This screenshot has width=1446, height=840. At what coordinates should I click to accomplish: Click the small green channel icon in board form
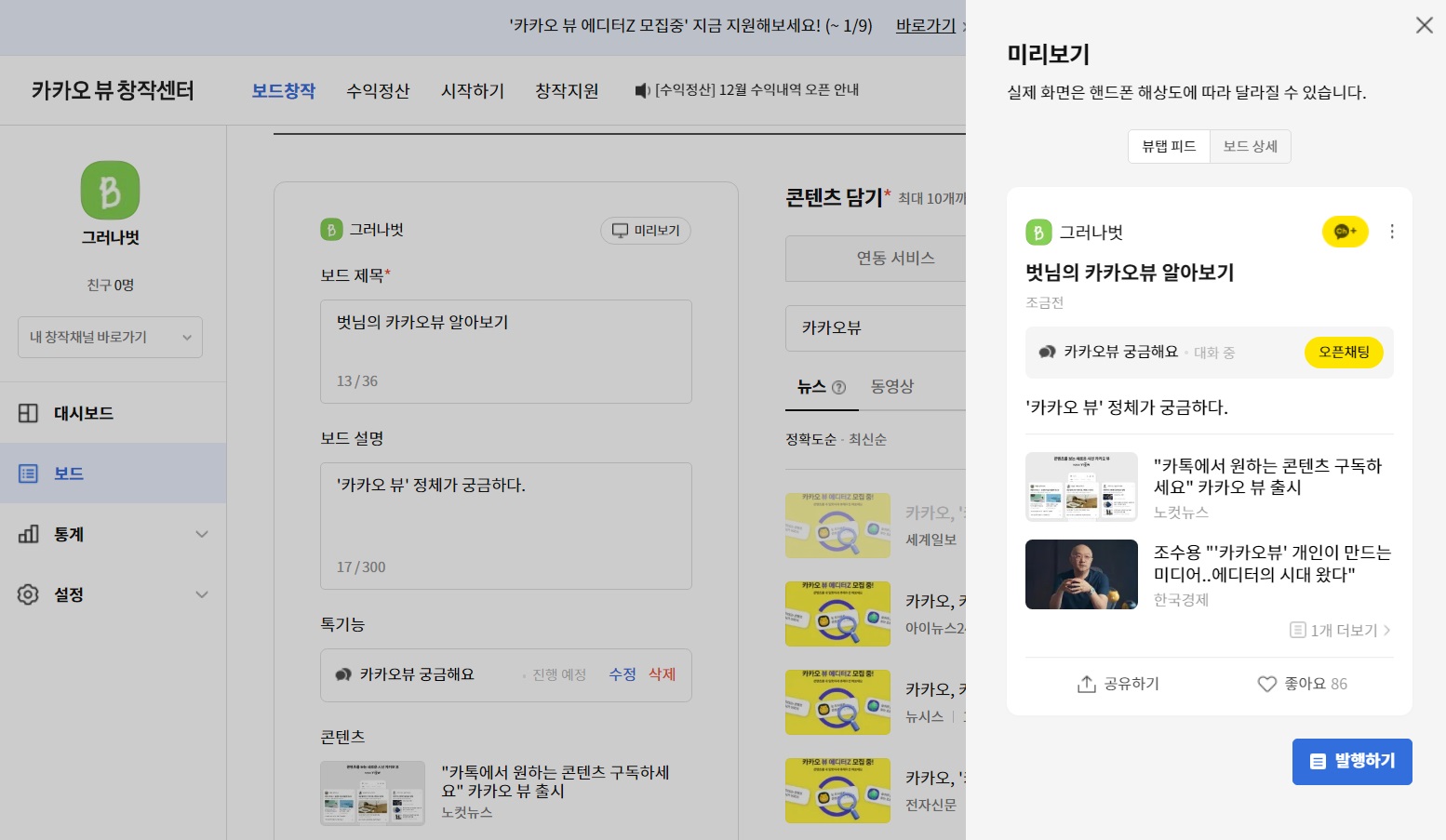point(331,229)
